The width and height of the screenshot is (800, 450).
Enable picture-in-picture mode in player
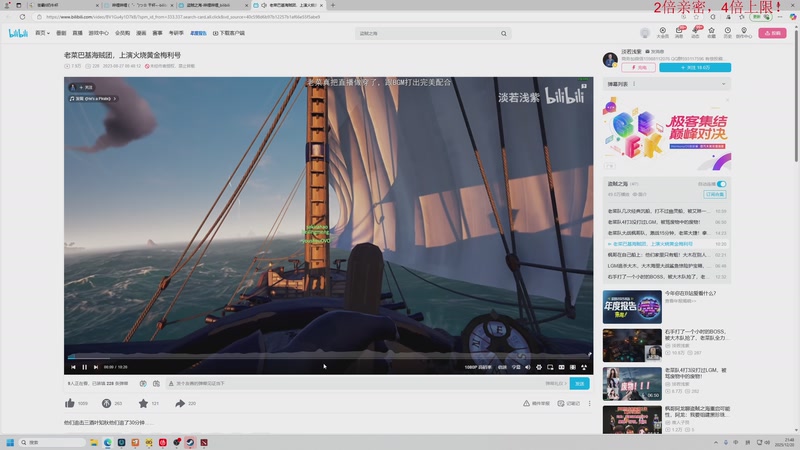(x=550, y=367)
